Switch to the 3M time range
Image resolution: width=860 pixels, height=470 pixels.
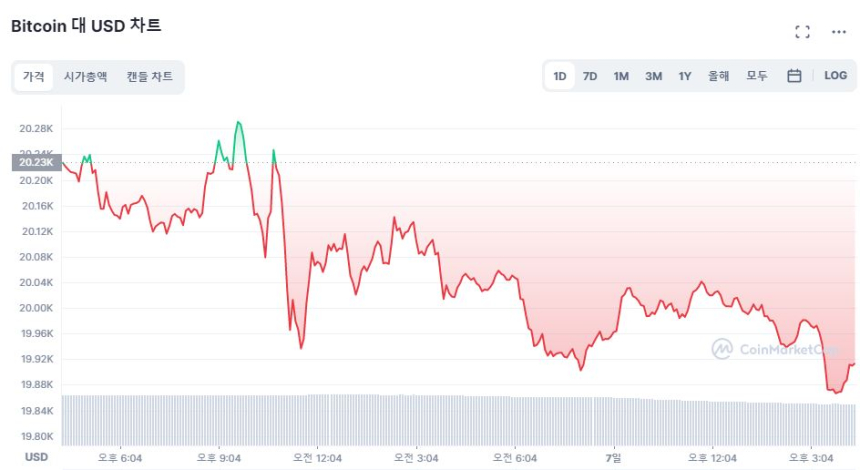(653, 76)
